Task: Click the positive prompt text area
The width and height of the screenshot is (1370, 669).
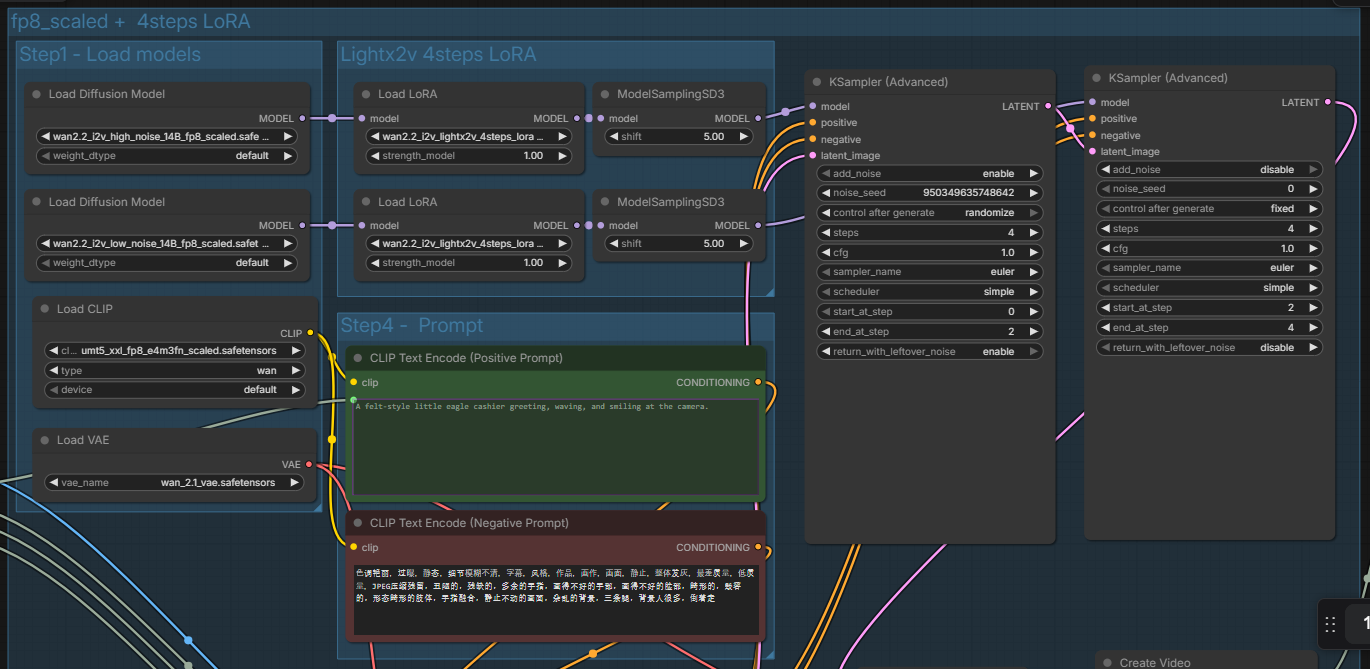Action: point(556,445)
